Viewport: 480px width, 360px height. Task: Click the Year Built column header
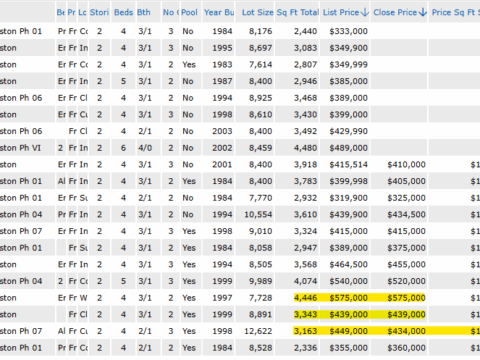pos(219,12)
